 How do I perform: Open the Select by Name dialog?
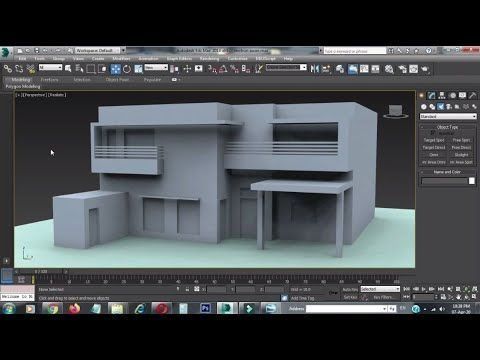point(79,69)
